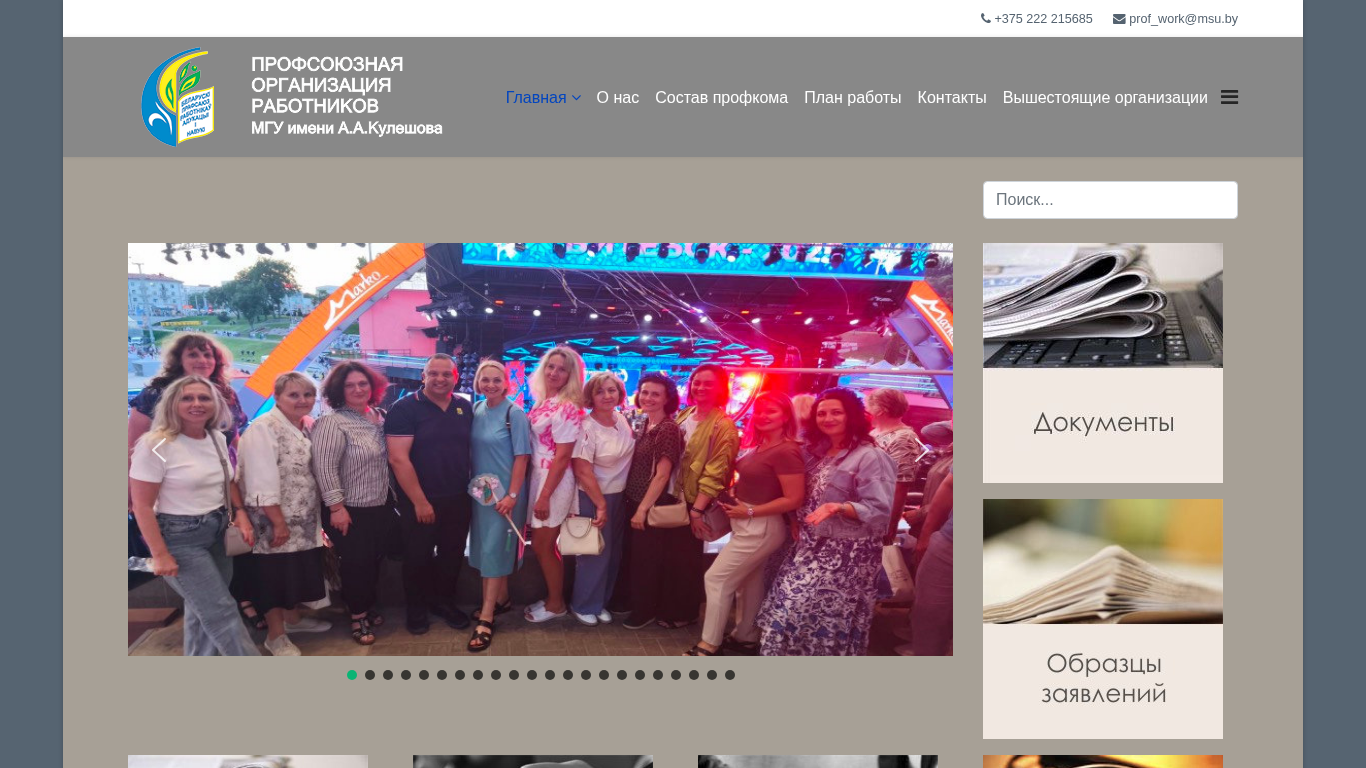Expand the Главная dropdown chevron
Image resolution: width=1366 pixels, height=768 pixels.
[576, 98]
